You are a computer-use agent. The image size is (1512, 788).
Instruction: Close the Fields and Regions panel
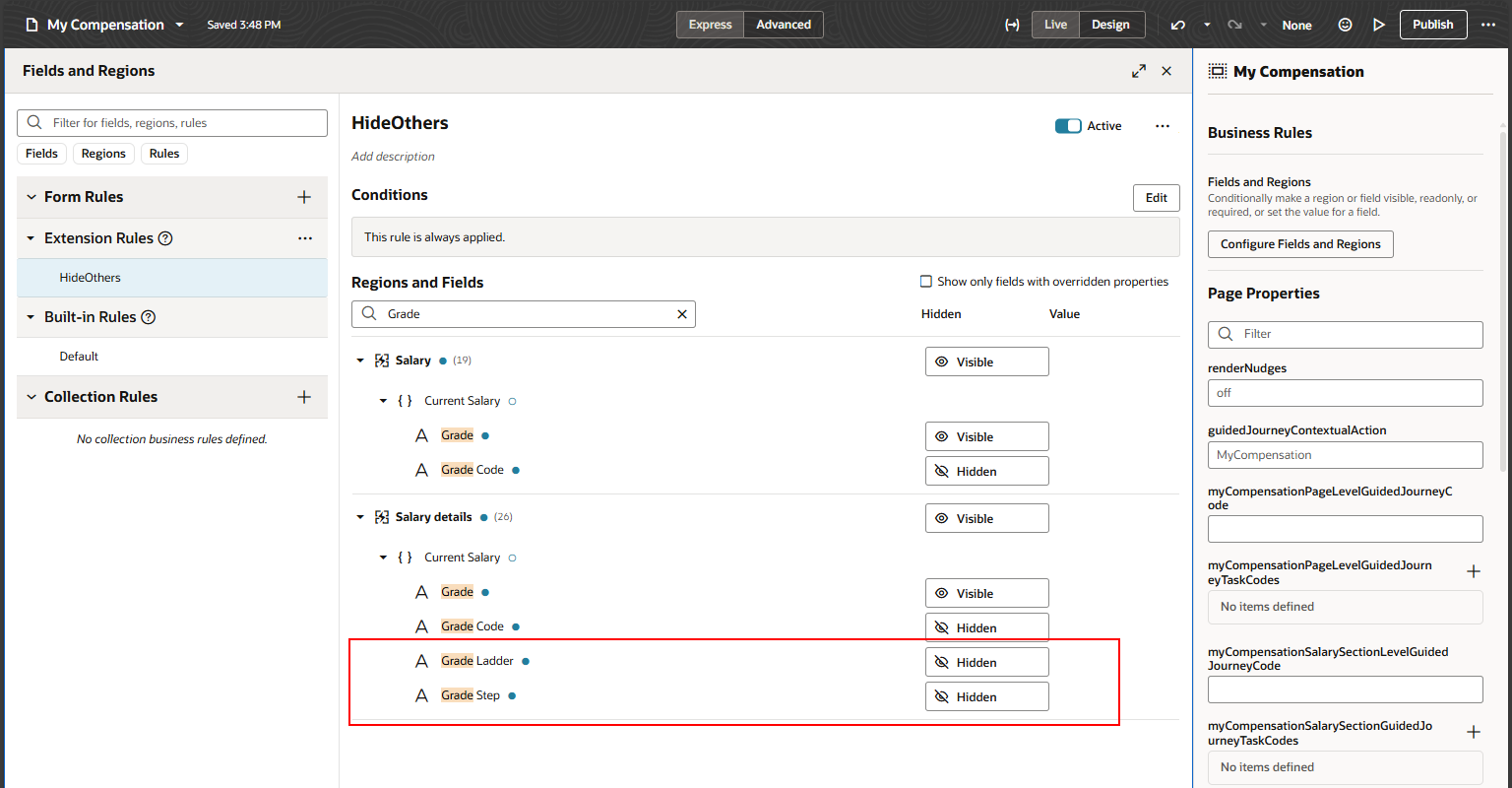coord(1166,71)
